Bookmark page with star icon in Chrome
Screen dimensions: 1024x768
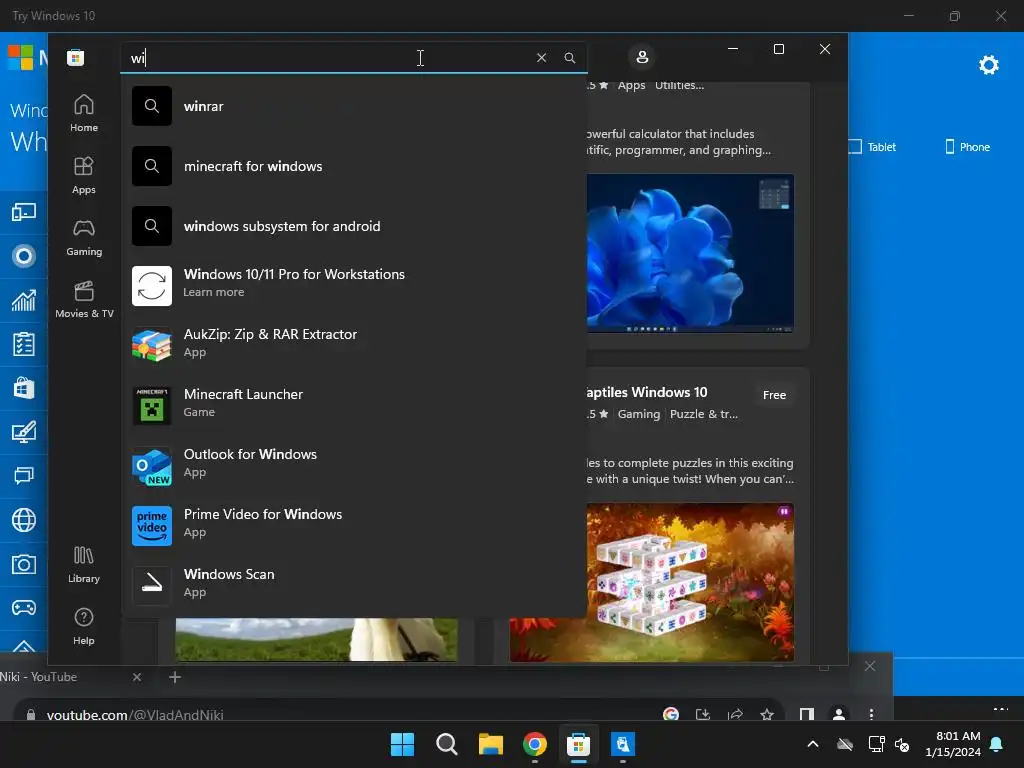tap(767, 714)
